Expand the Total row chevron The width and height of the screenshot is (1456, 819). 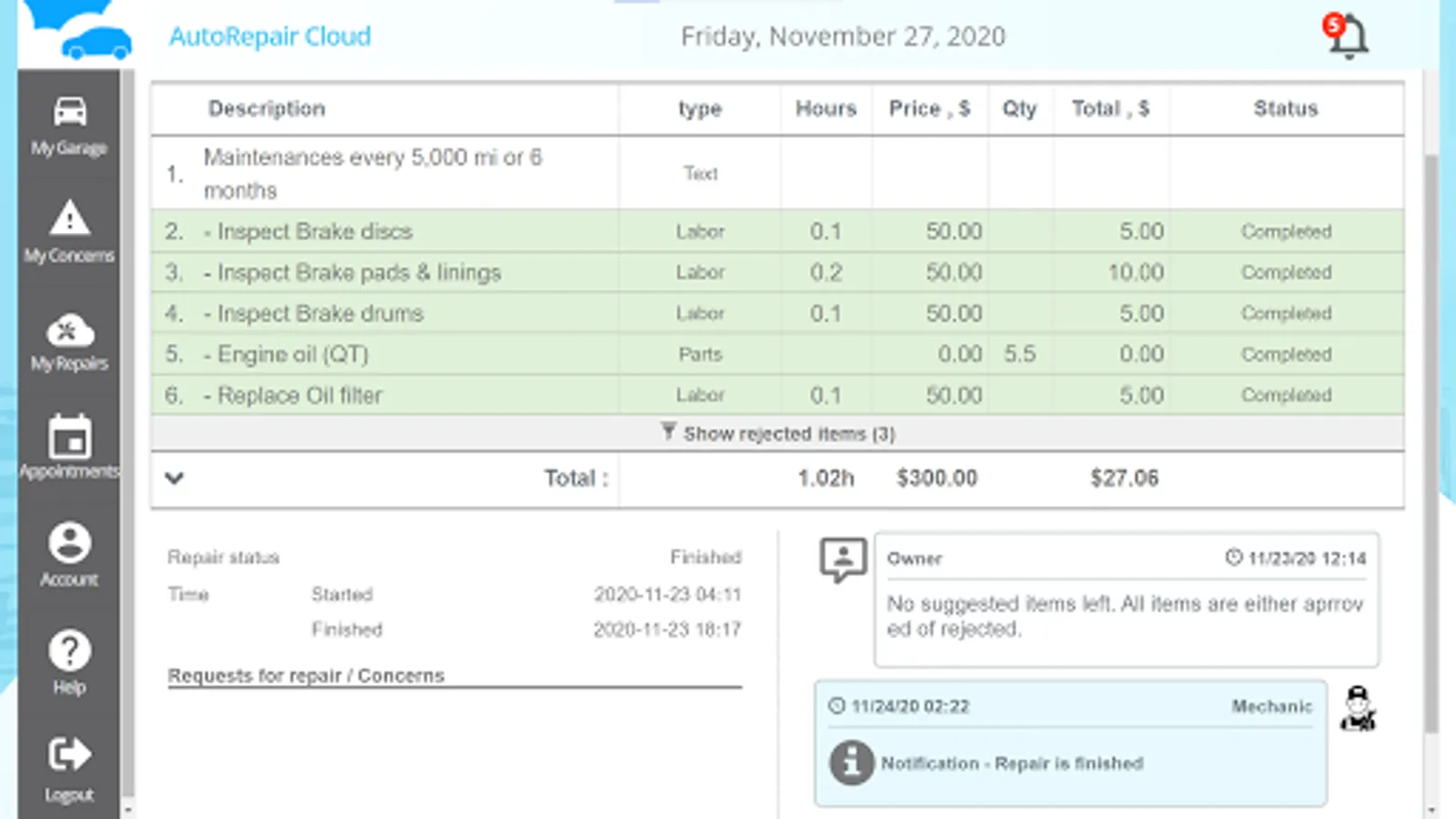(x=175, y=478)
